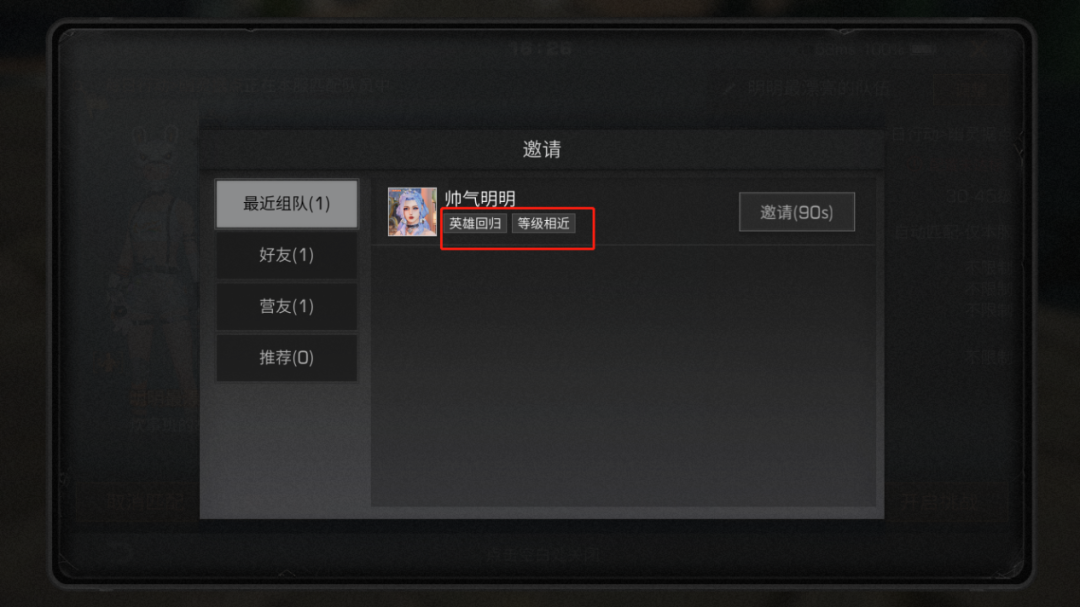Switch to the 推荐(0) tab

click(287, 358)
